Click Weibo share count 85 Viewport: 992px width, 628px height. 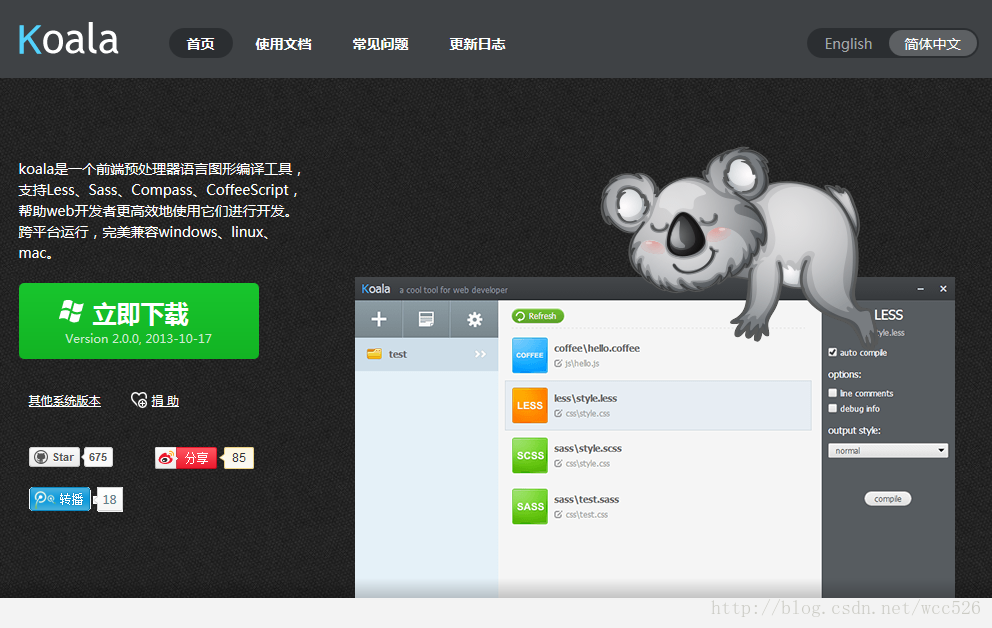coord(239,458)
